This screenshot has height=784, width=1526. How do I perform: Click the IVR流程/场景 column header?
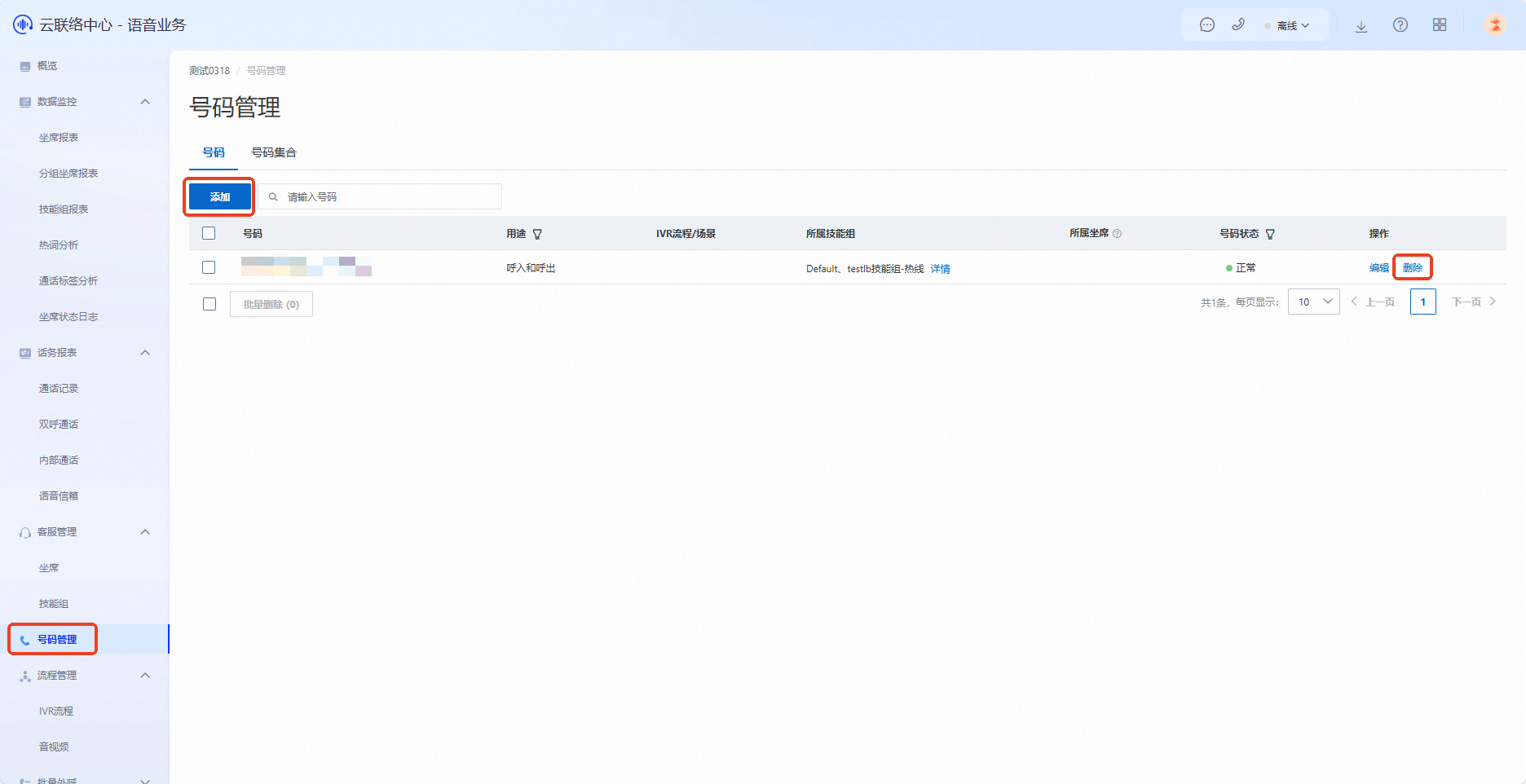click(686, 234)
